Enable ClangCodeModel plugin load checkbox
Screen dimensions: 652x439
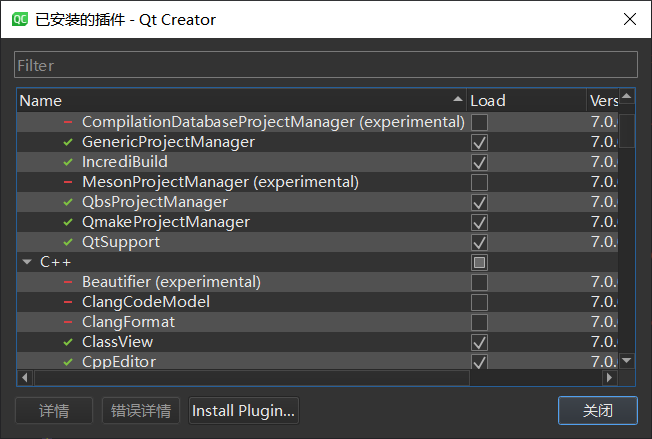[x=480, y=302]
